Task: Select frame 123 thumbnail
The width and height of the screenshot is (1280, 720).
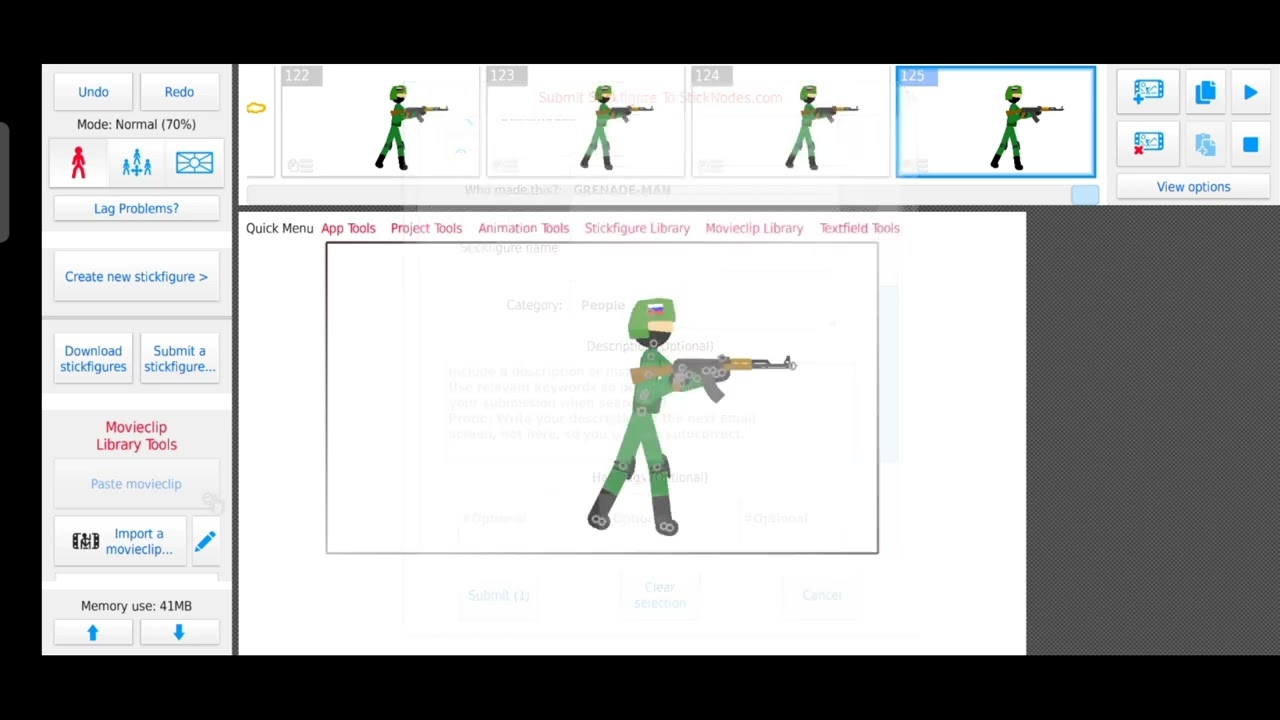Action: [x=585, y=122]
